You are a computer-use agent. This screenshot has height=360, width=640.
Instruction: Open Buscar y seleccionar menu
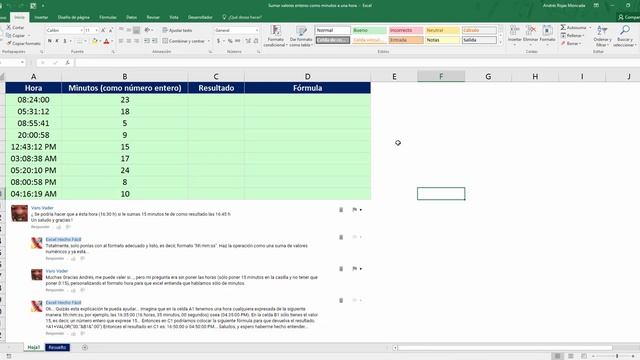coord(625,36)
